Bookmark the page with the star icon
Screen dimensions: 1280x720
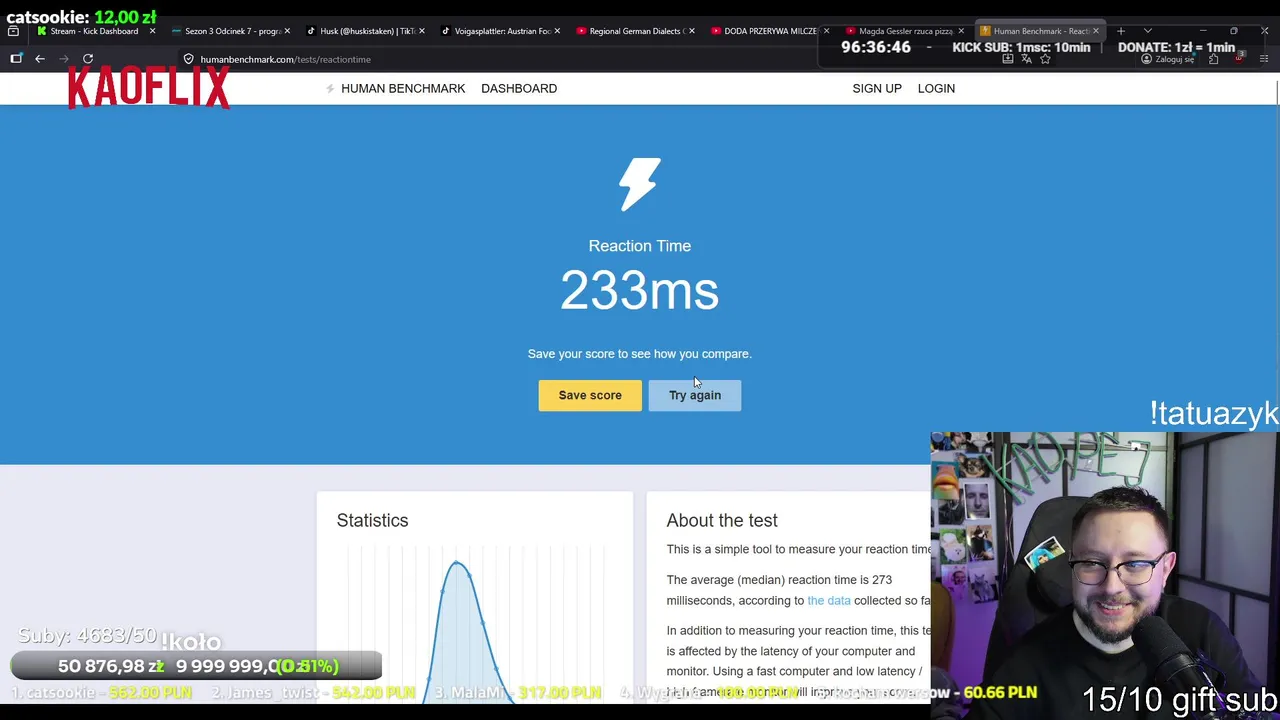[1045, 59]
